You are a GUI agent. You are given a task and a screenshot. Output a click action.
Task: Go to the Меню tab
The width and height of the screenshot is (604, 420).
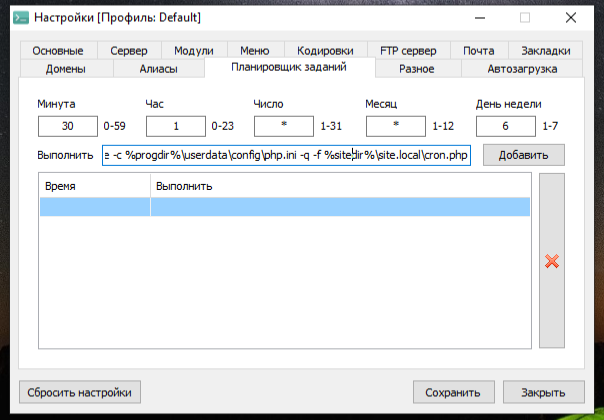click(x=254, y=51)
